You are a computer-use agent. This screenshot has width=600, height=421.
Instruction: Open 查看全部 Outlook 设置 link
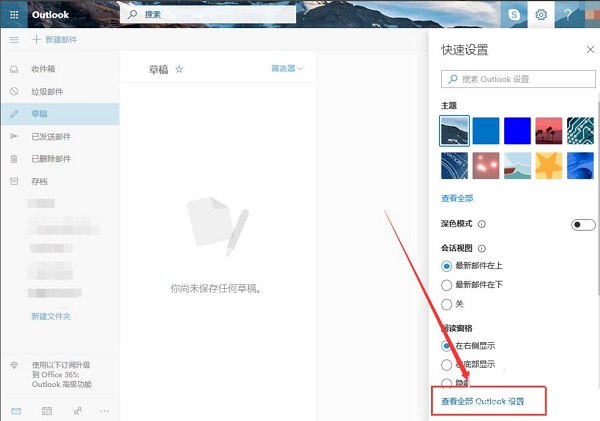(x=483, y=401)
